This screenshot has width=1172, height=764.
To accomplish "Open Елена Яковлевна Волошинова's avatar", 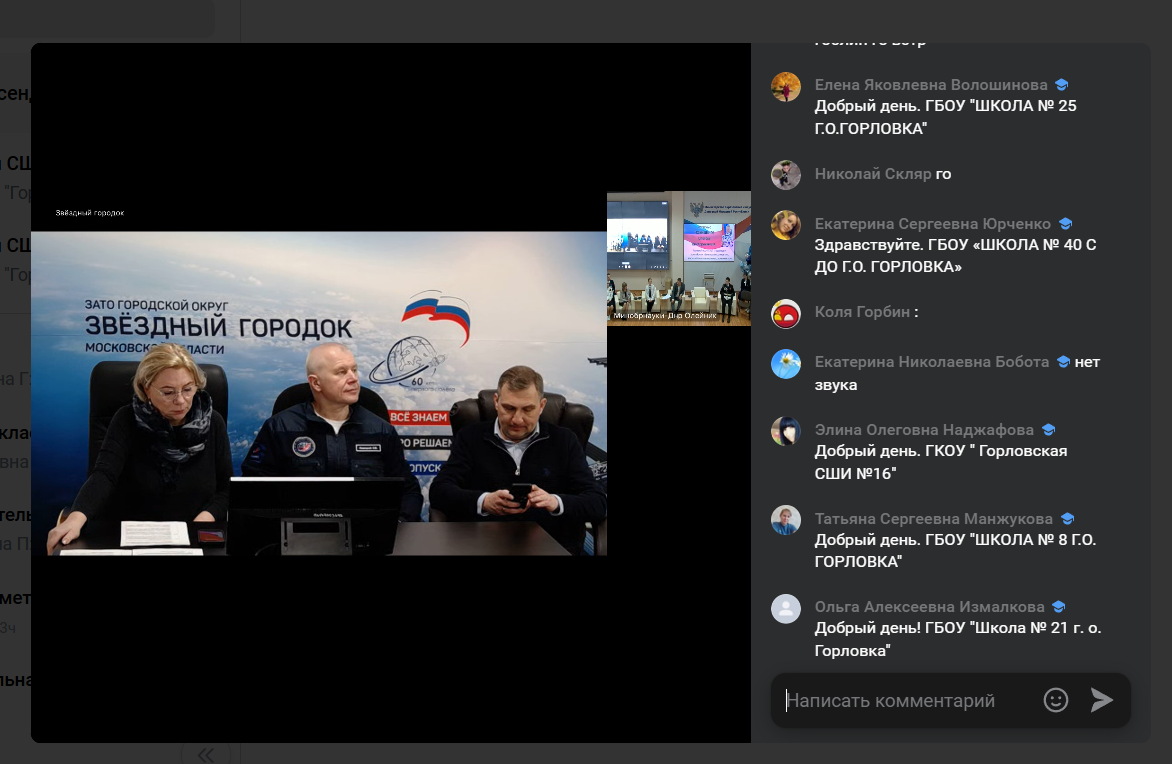I will (786, 87).
